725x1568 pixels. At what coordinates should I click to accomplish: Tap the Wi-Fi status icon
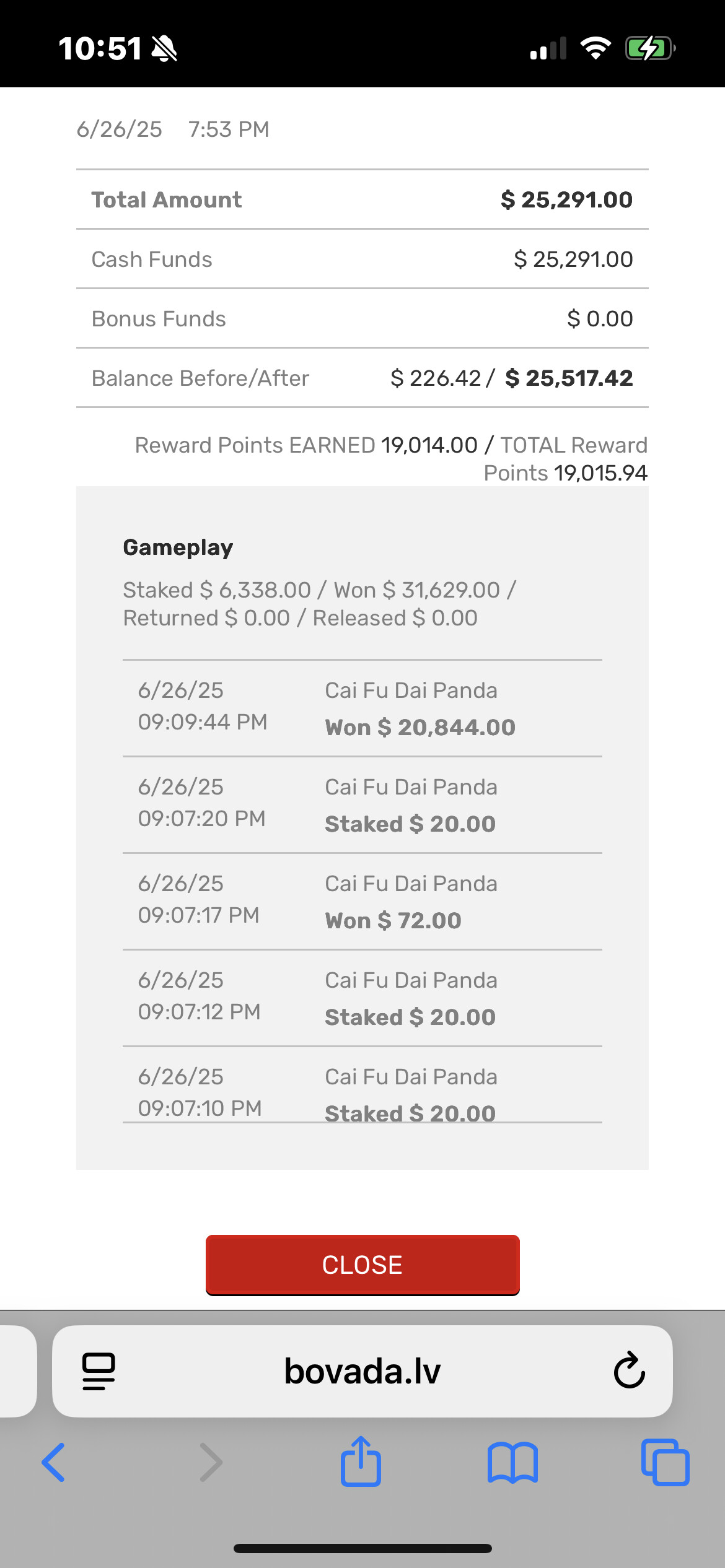tap(595, 48)
